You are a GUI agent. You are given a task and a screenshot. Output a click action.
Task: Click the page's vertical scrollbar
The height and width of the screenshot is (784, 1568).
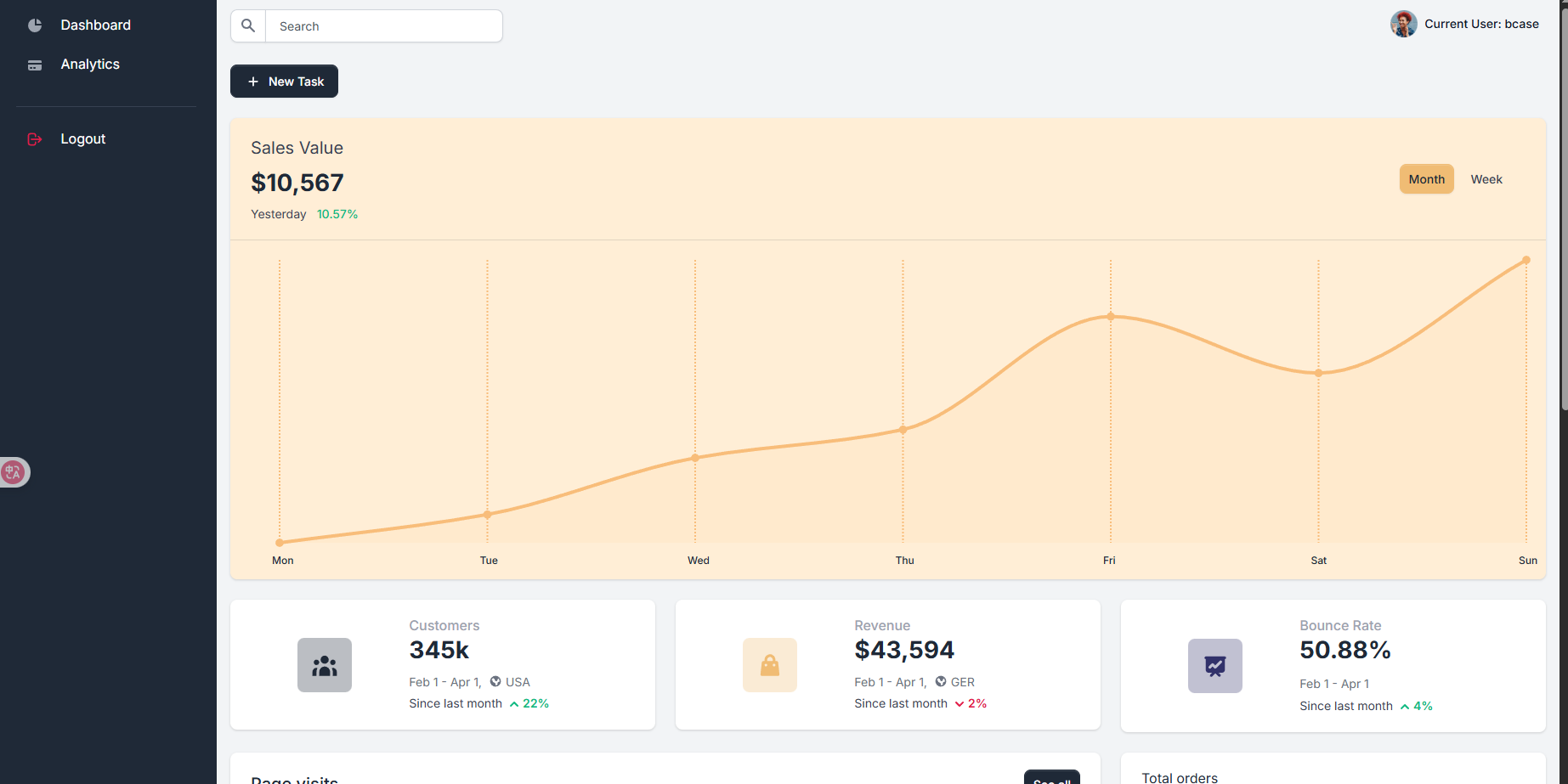[x=1564, y=204]
